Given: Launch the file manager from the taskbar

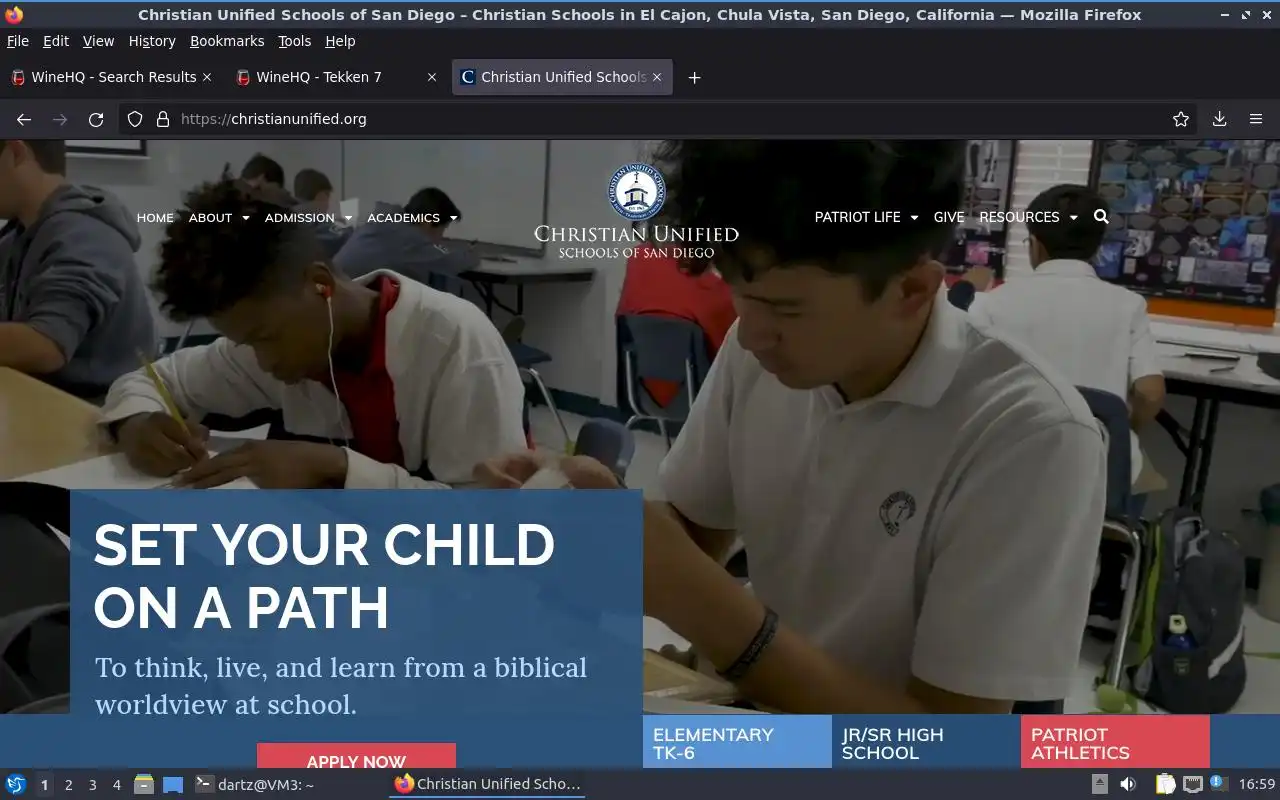Looking at the screenshot, I should 144,784.
